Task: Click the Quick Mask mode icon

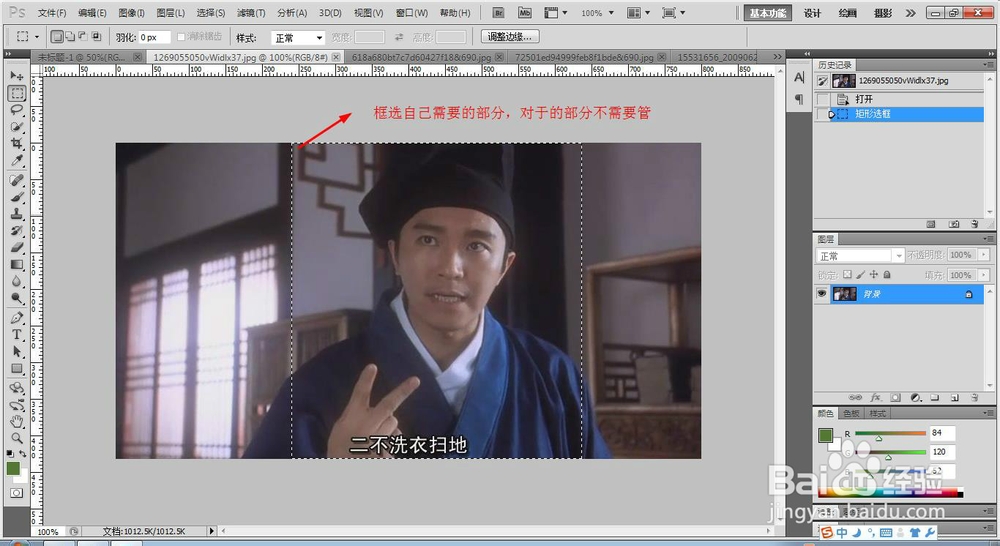Action: coord(17,492)
